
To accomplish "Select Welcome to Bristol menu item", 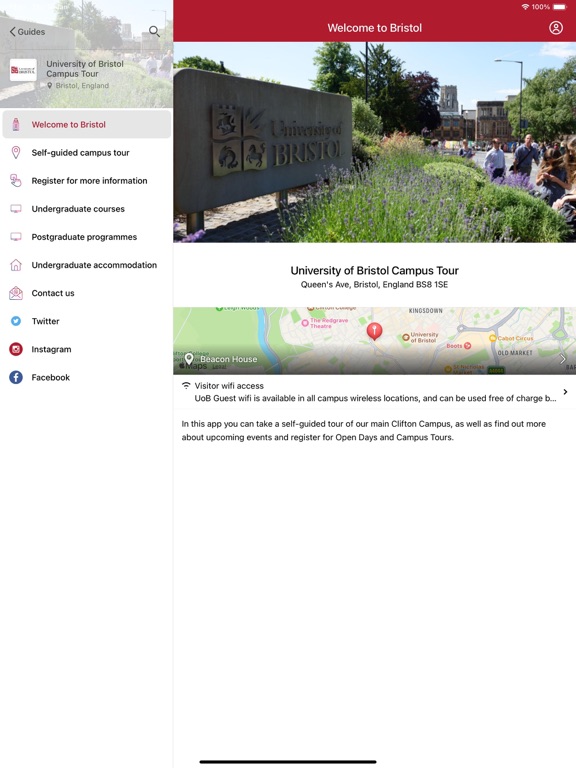I will pos(87,124).
